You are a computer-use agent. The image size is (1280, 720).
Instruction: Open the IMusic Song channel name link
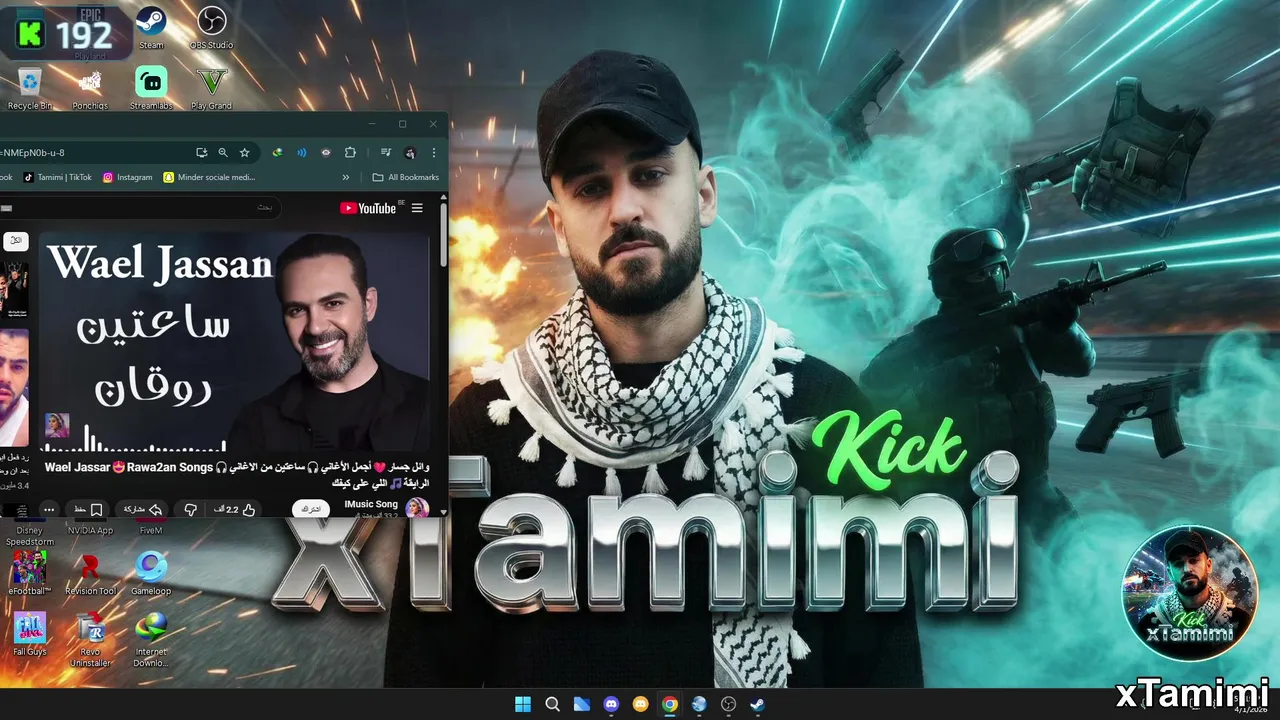(x=371, y=504)
